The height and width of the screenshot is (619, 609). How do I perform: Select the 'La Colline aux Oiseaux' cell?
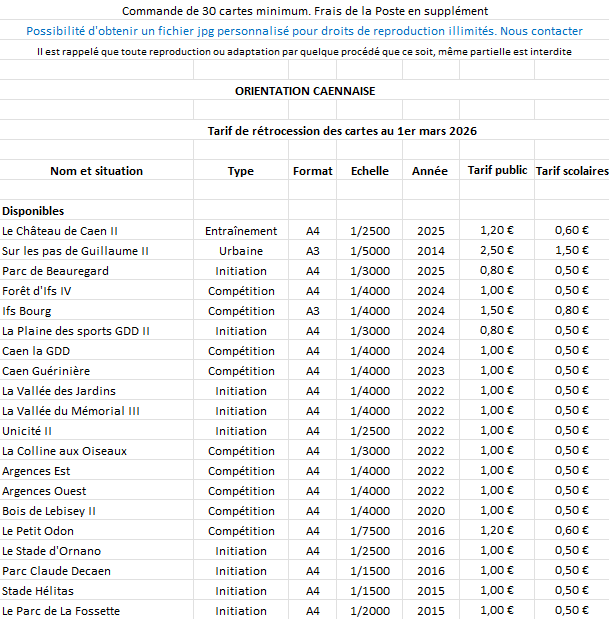(64, 451)
